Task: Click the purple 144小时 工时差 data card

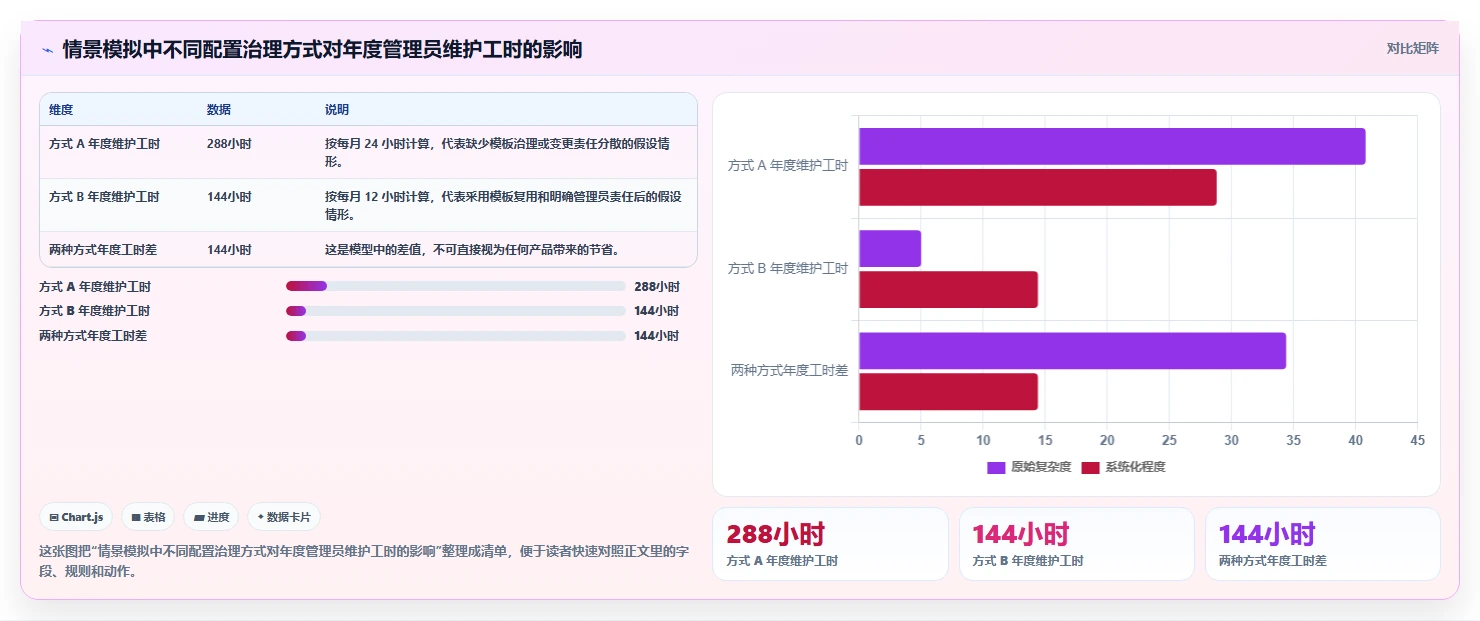Action: coord(1322,544)
